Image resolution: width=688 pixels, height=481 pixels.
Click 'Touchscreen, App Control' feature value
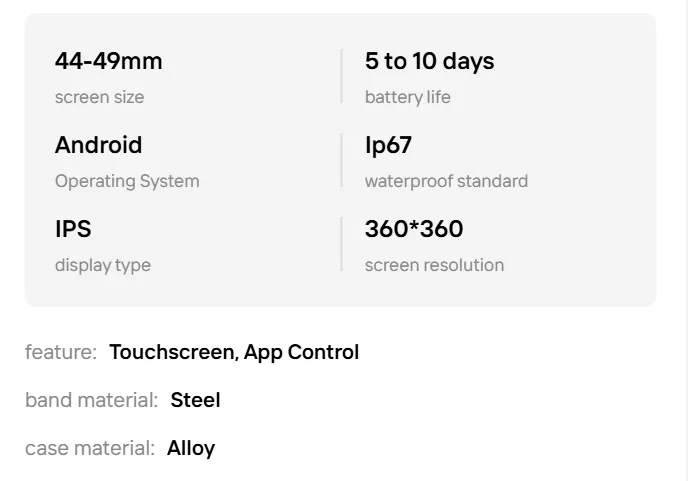(x=234, y=352)
